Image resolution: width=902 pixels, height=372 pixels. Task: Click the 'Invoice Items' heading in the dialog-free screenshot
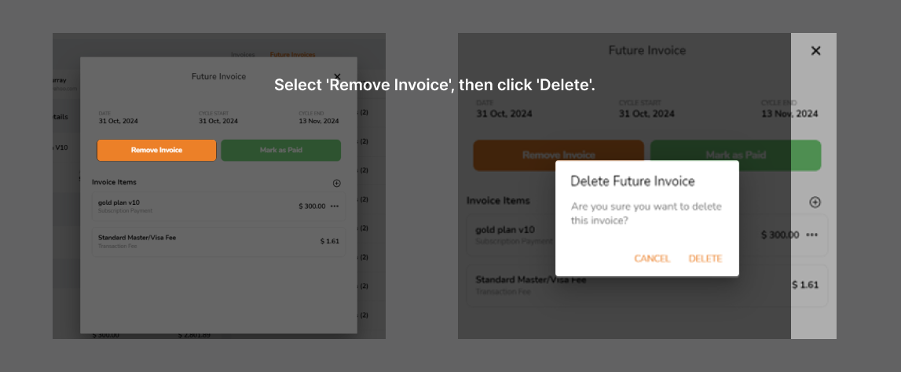pyautogui.click(x=114, y=182)
